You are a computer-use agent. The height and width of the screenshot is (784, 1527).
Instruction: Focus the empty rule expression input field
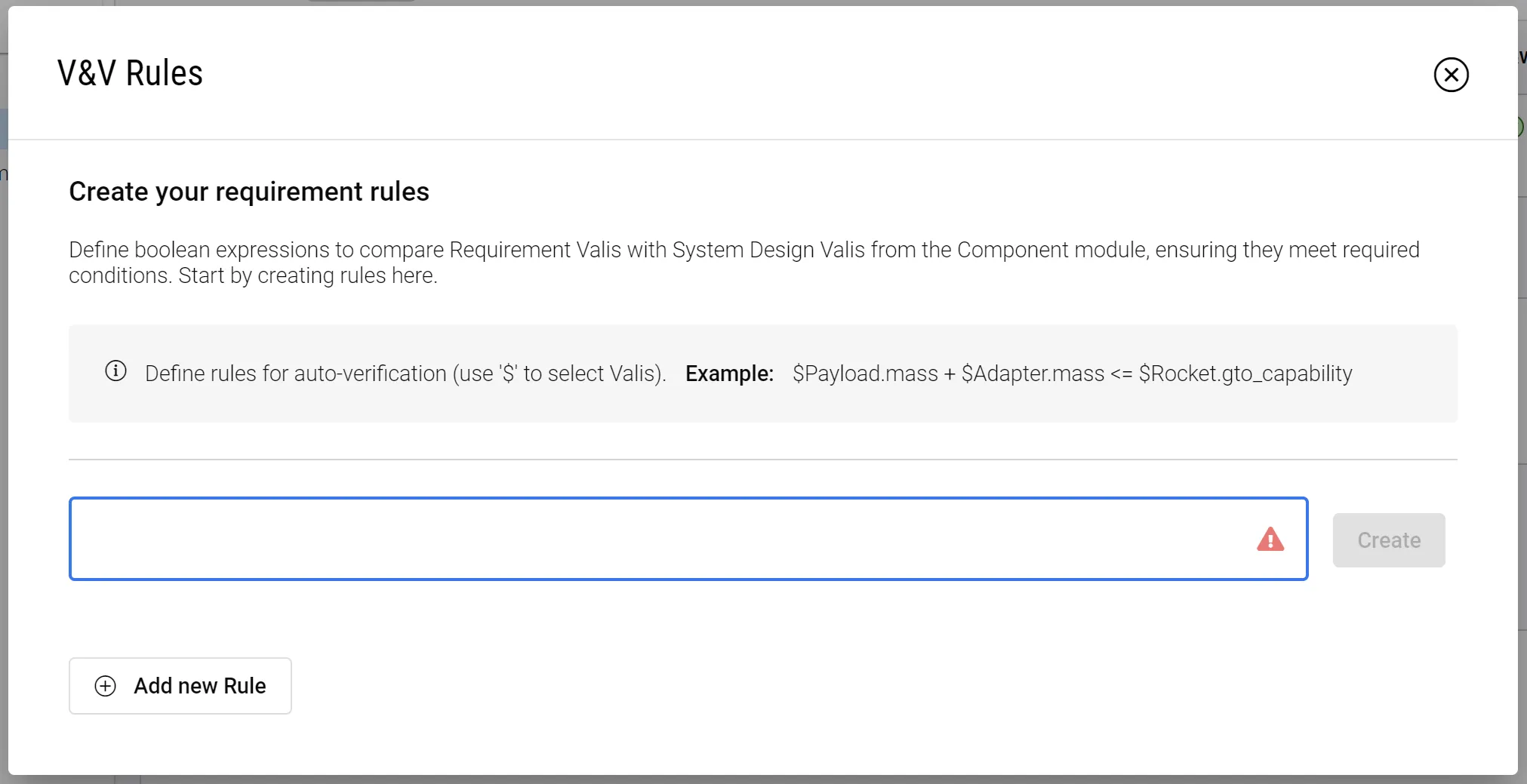[657, 539]
